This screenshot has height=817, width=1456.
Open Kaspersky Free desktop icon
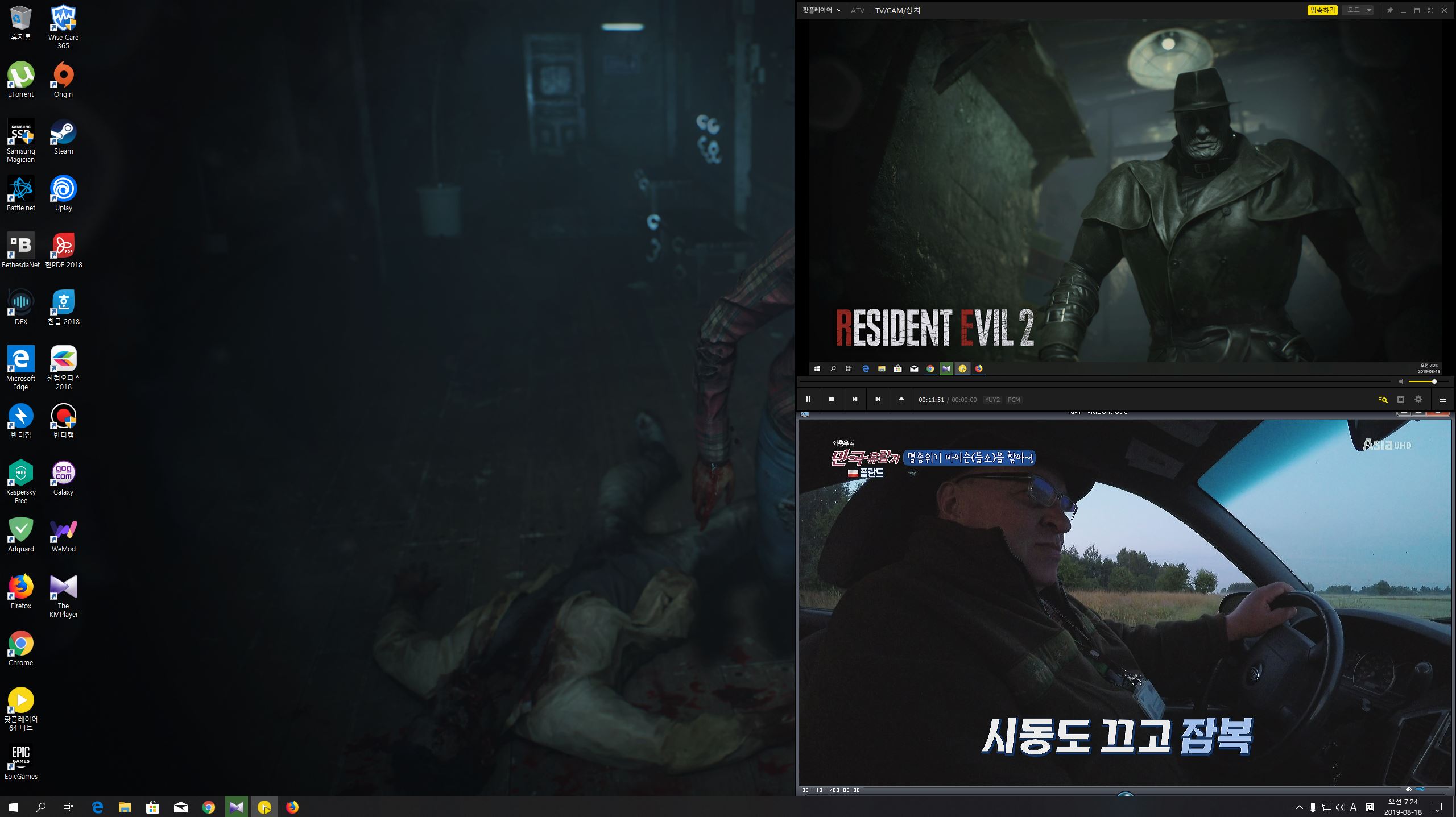pos(21,482)
